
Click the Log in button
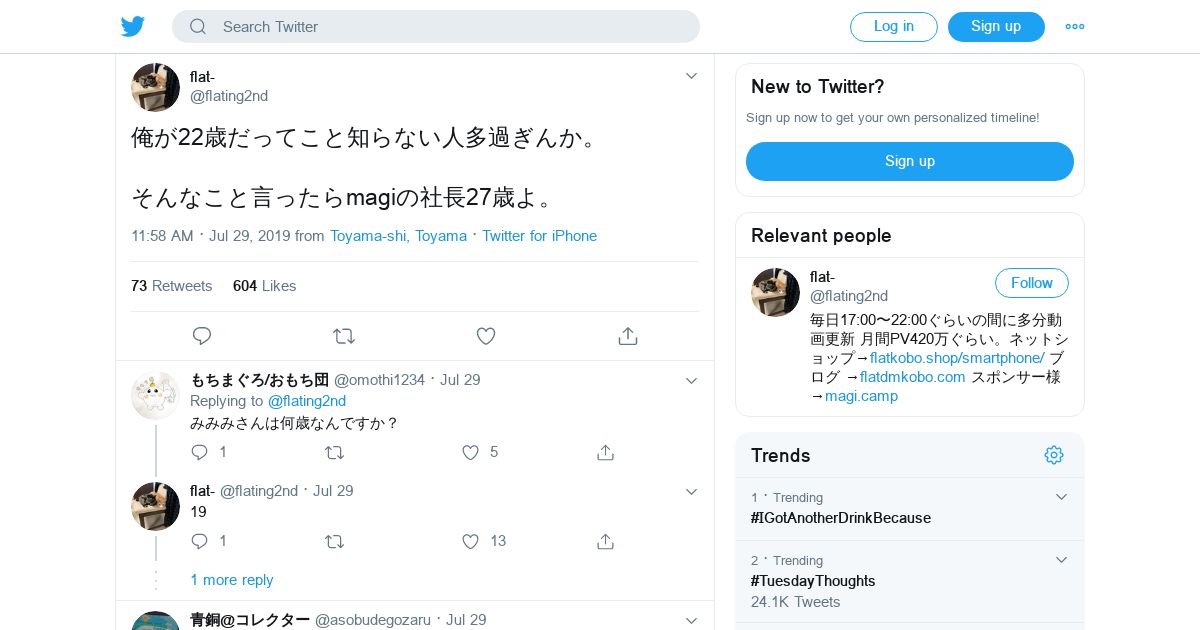pyautogui.click(x=894, y=27)
